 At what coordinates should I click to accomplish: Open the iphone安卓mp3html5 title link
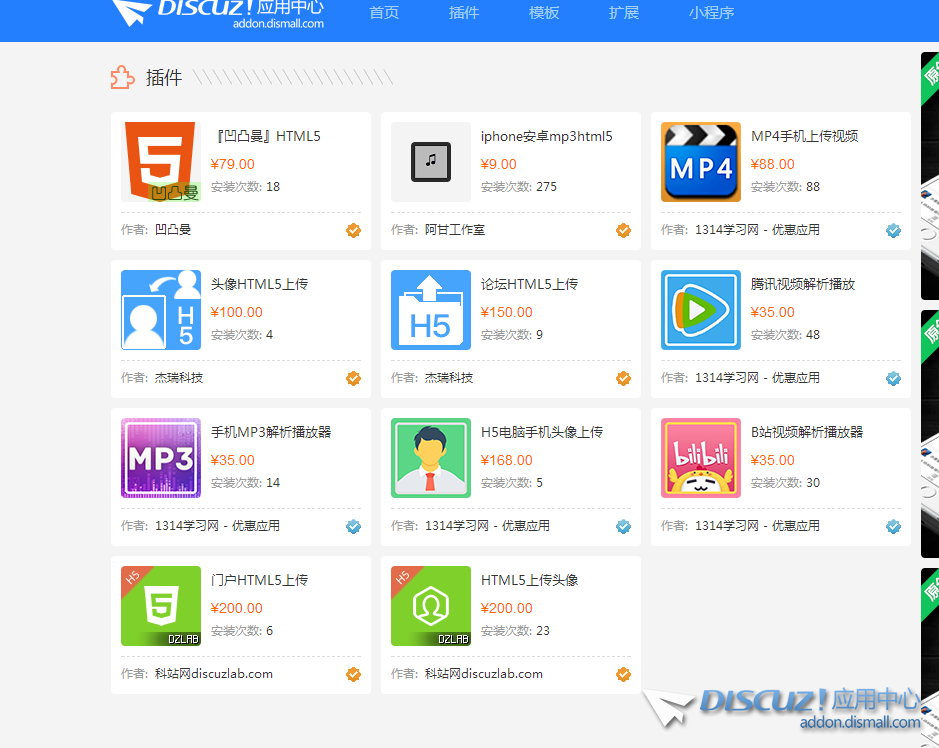[x=547, y=137]
